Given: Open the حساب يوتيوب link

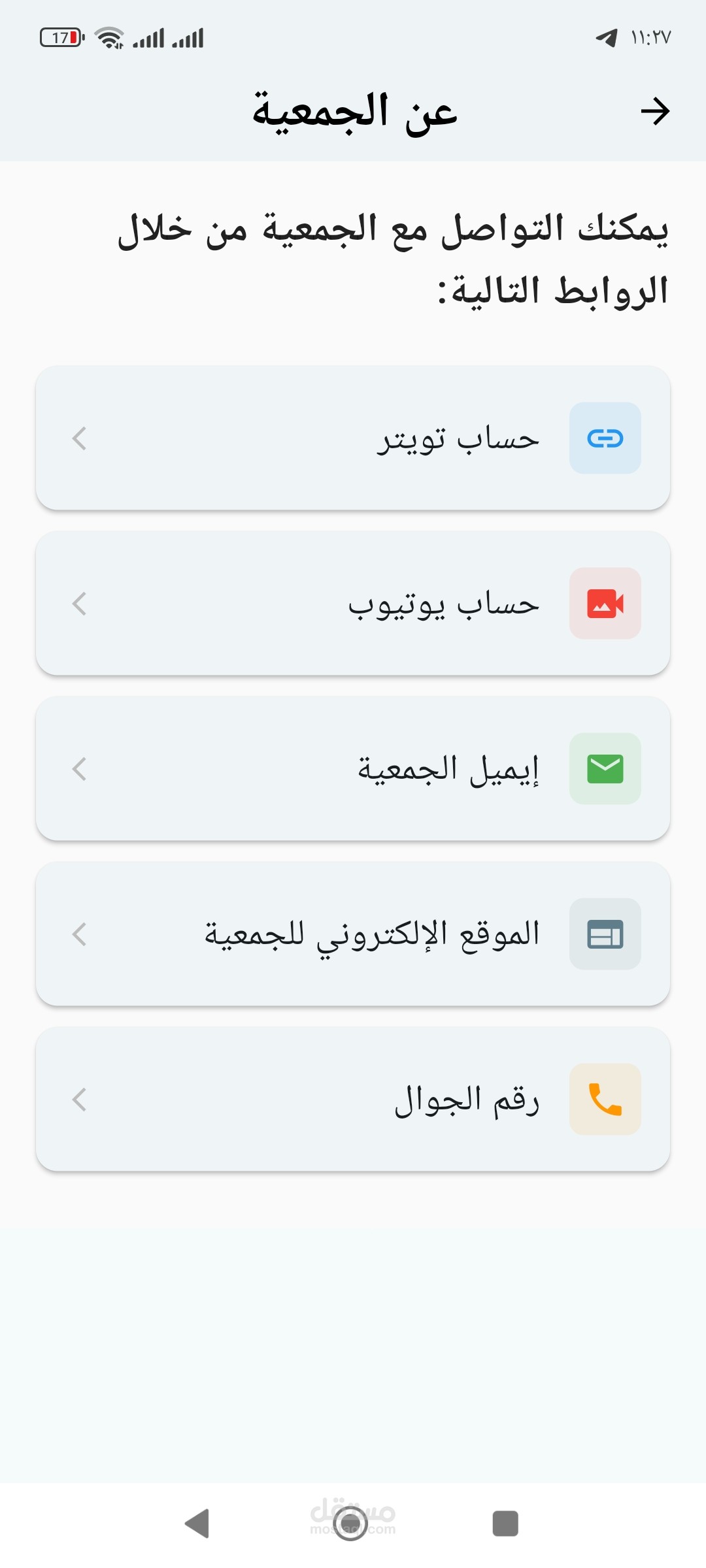Looking at the screenshot, I should pos(443,604).
